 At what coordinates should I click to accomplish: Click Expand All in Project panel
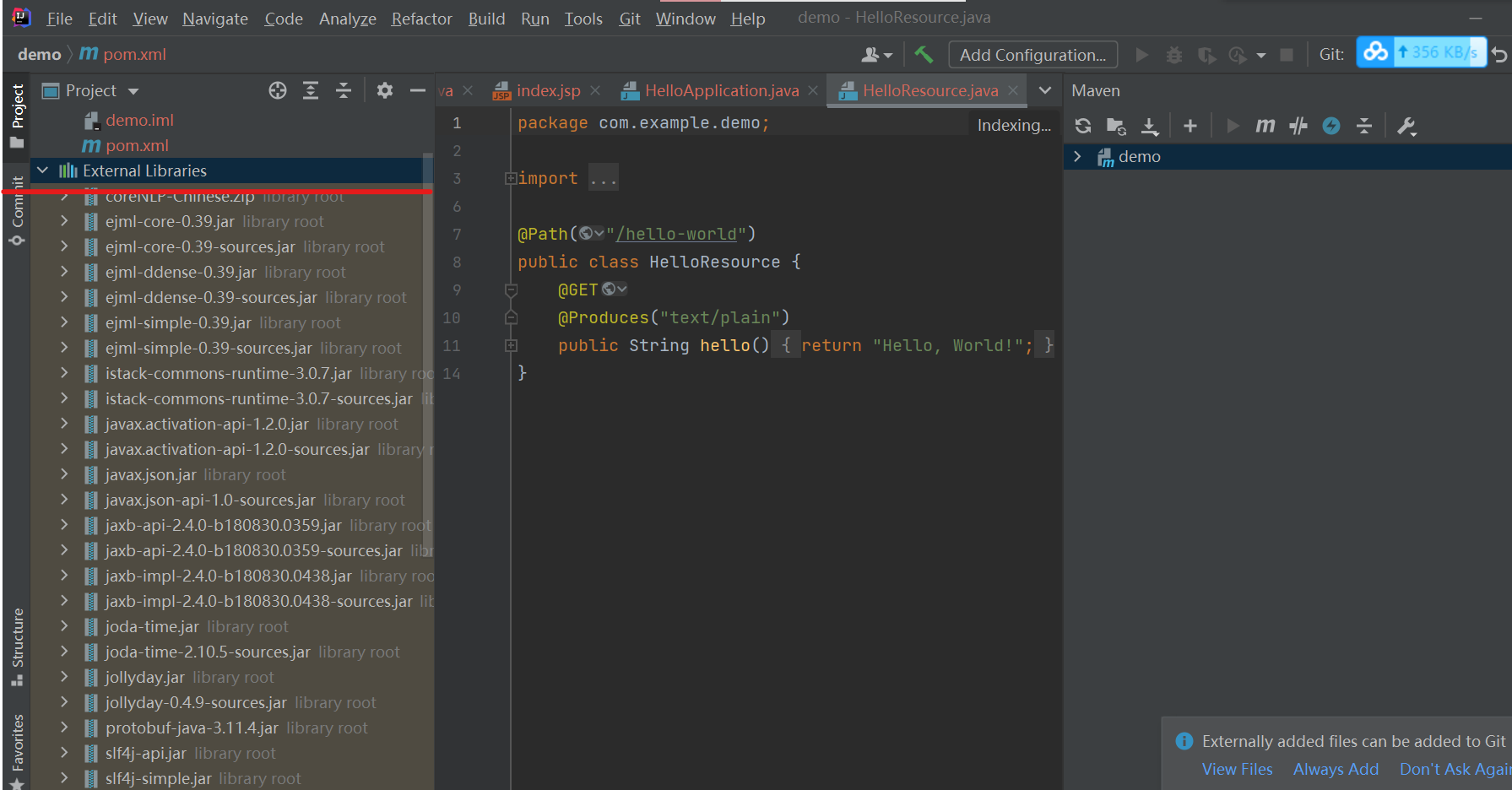pos(311,90)
